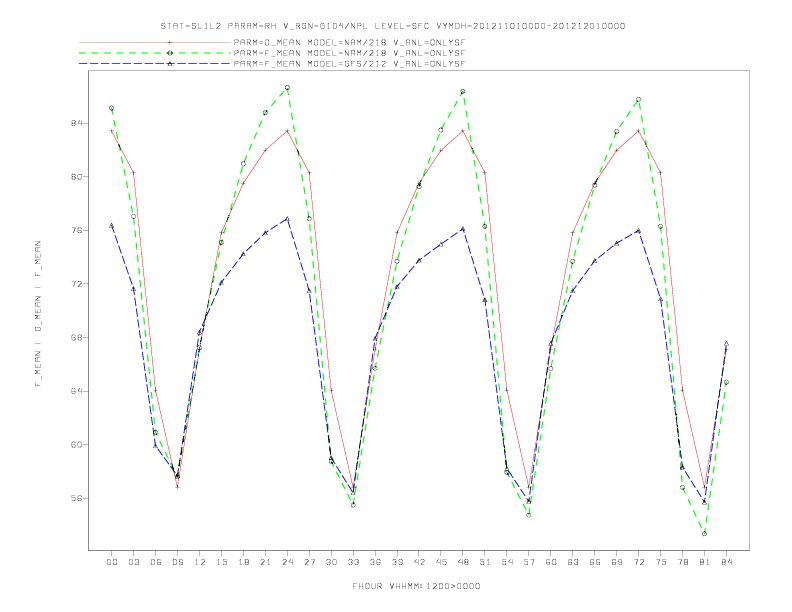The height and width of the screenshot is (612, 792).
Task: Click forecast hour tick label 12
Action: pos(200,562)
